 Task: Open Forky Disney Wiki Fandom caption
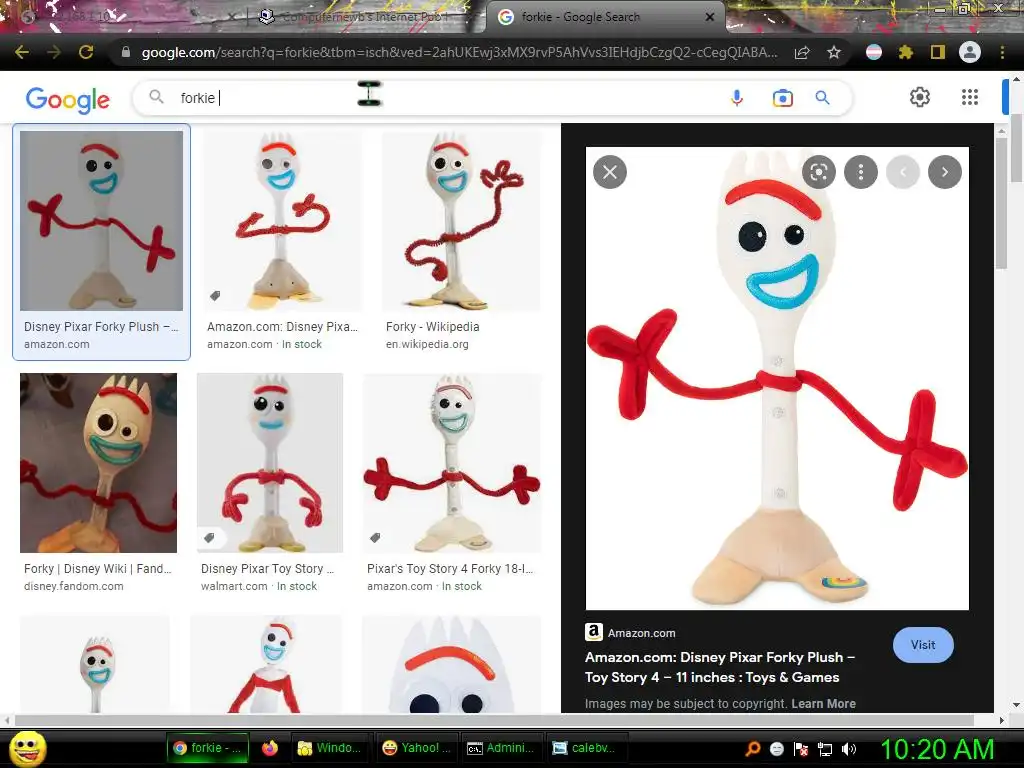pyautogui.click(x=97, y=569)
